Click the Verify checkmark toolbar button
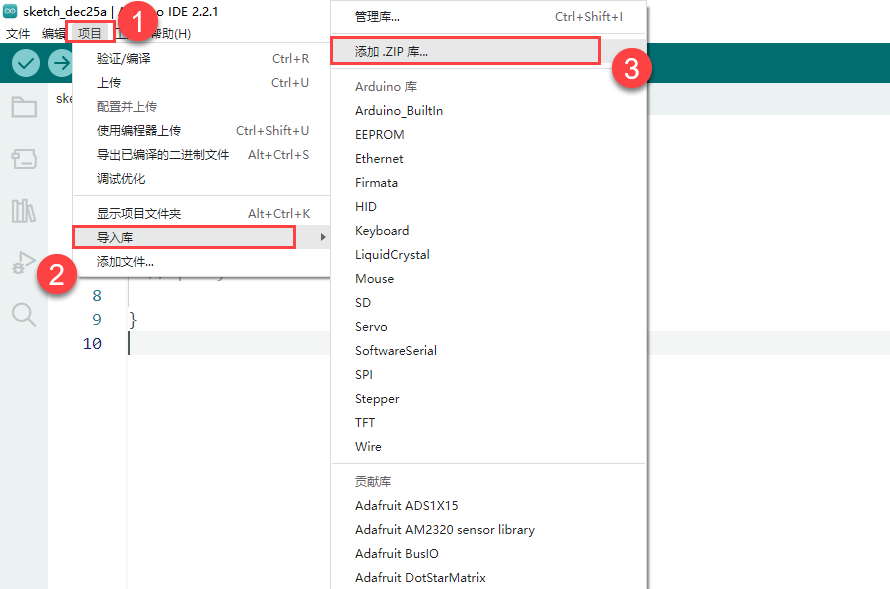Screen dimensions: 890x589 26,63
